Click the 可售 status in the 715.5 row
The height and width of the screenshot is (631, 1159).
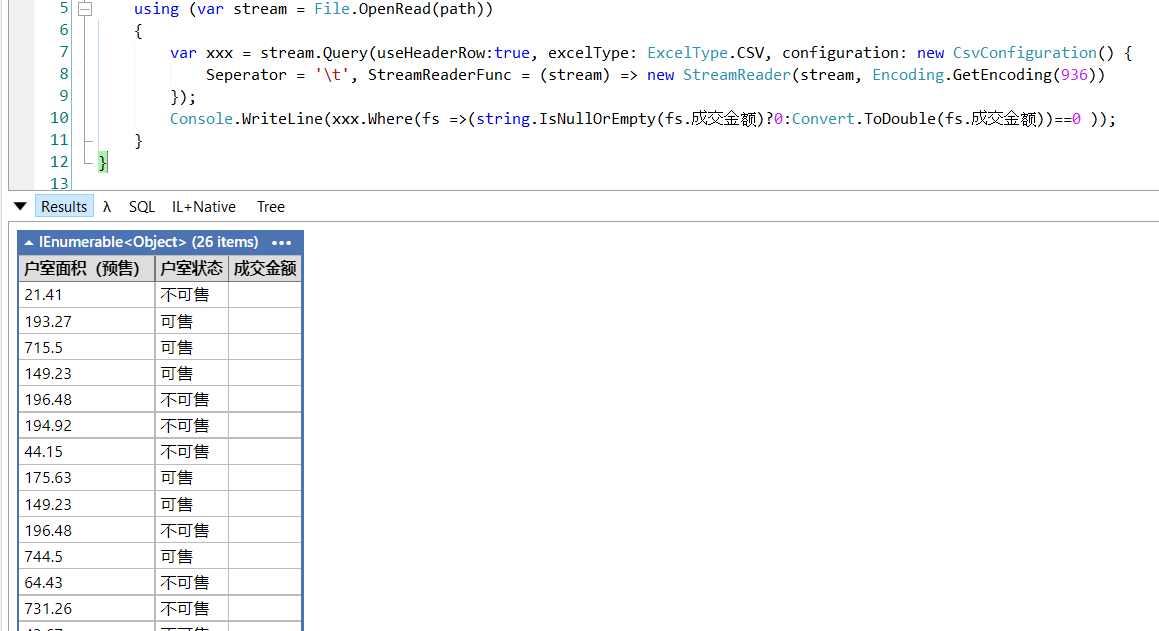pyautogui.click(x=177, y=347)
